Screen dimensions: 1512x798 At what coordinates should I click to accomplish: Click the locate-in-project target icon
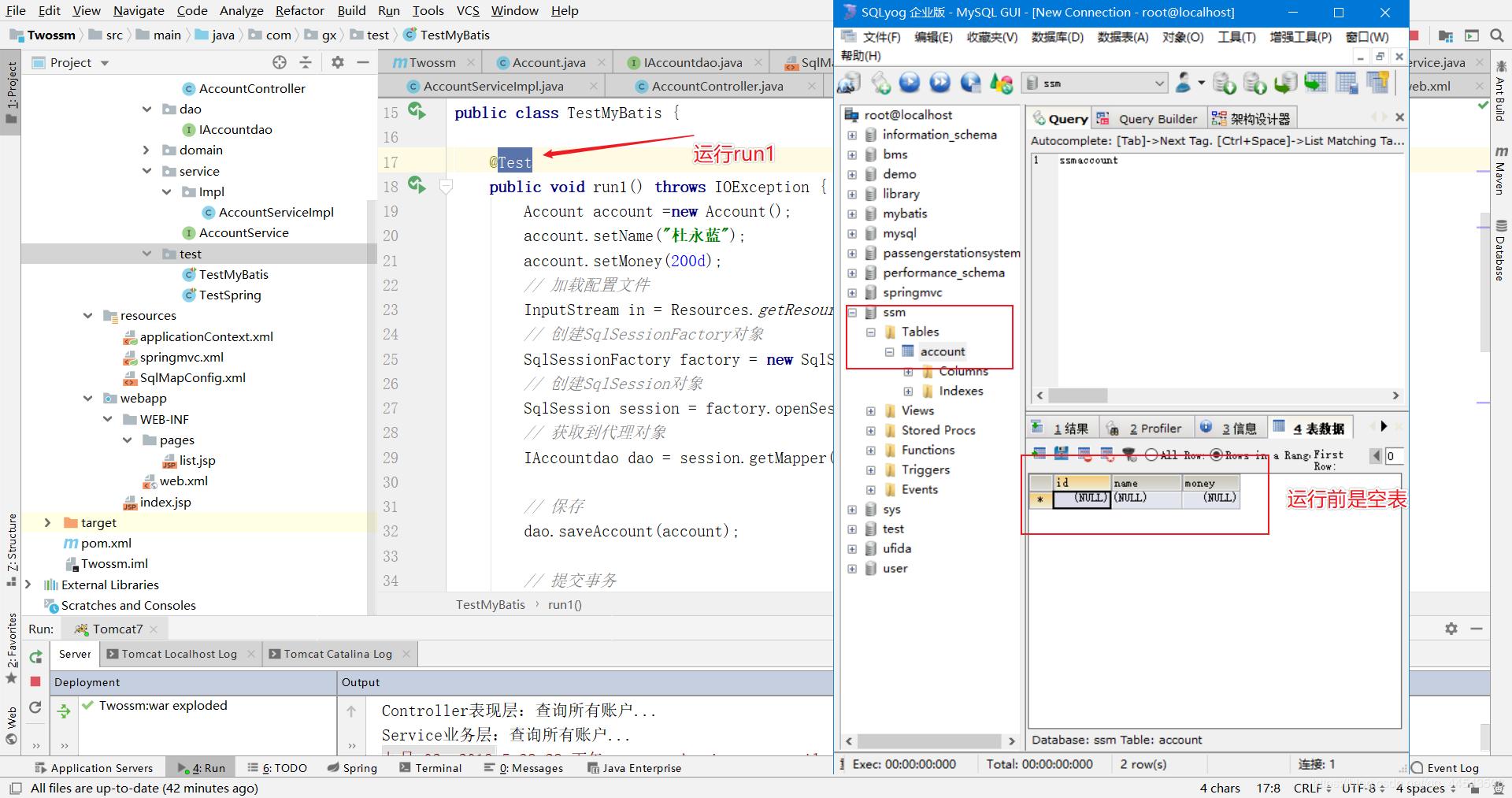click(x=280, y=62)
